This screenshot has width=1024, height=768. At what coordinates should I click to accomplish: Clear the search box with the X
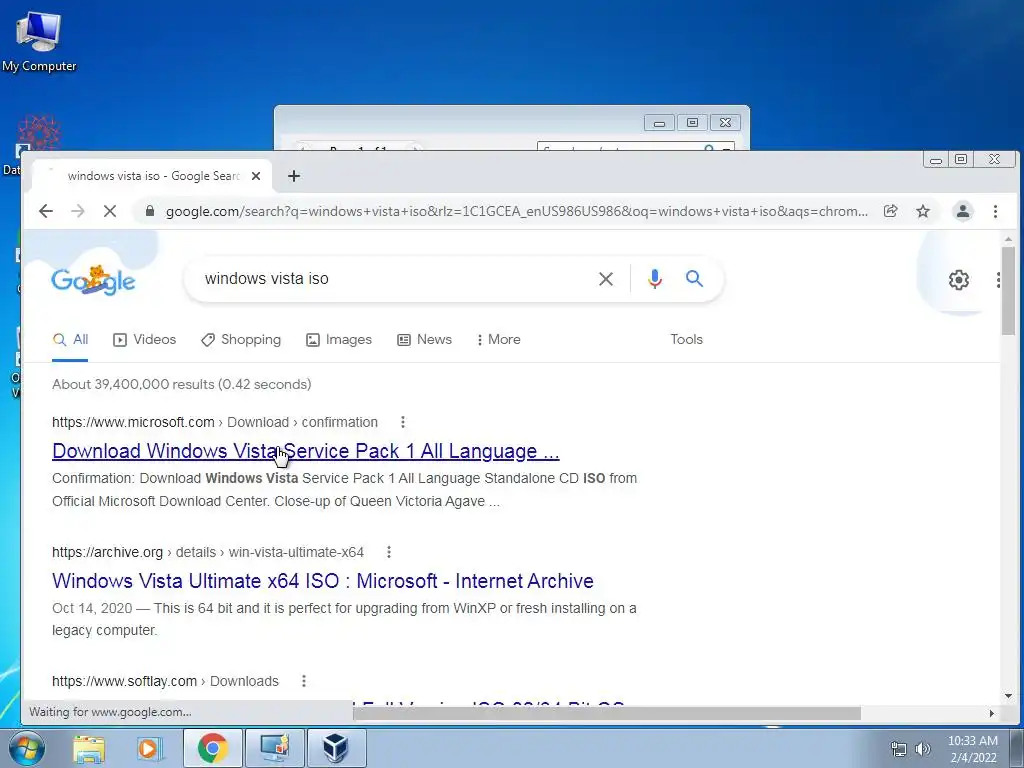pyautogui.click(x=606, y=279)
